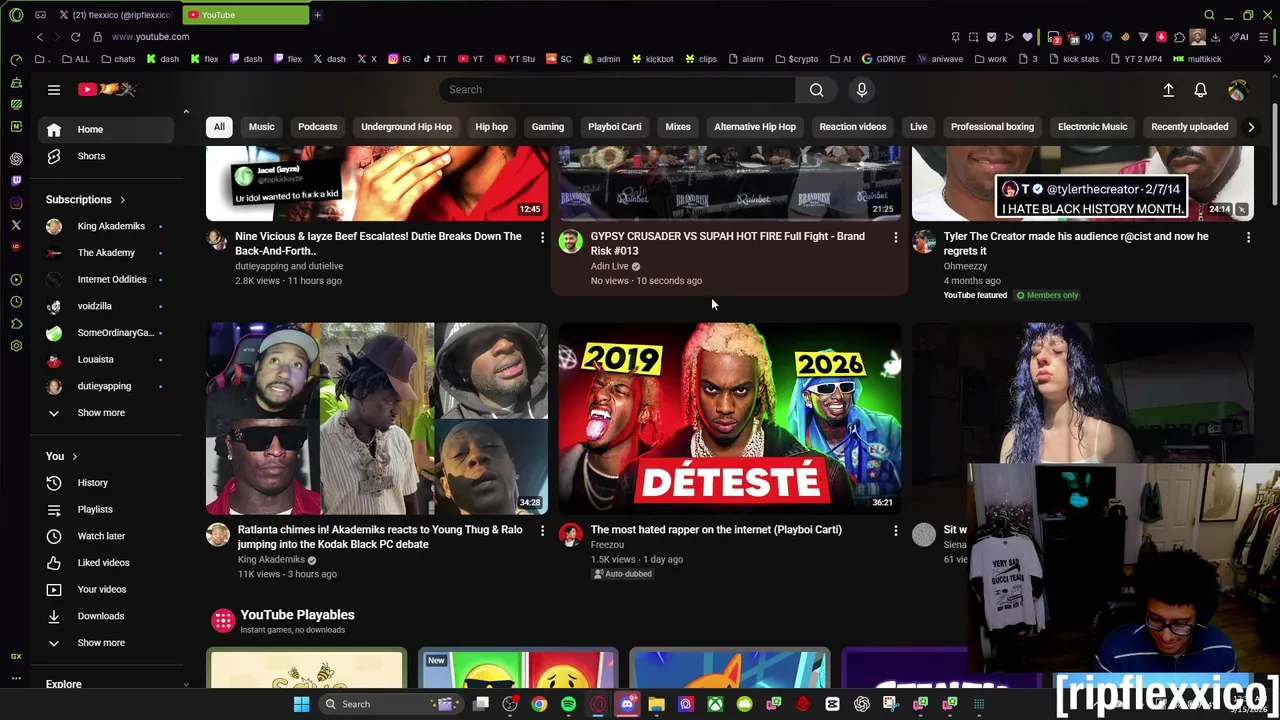
Task: Click the search magnifier button
Action: (x=816, y=90)
